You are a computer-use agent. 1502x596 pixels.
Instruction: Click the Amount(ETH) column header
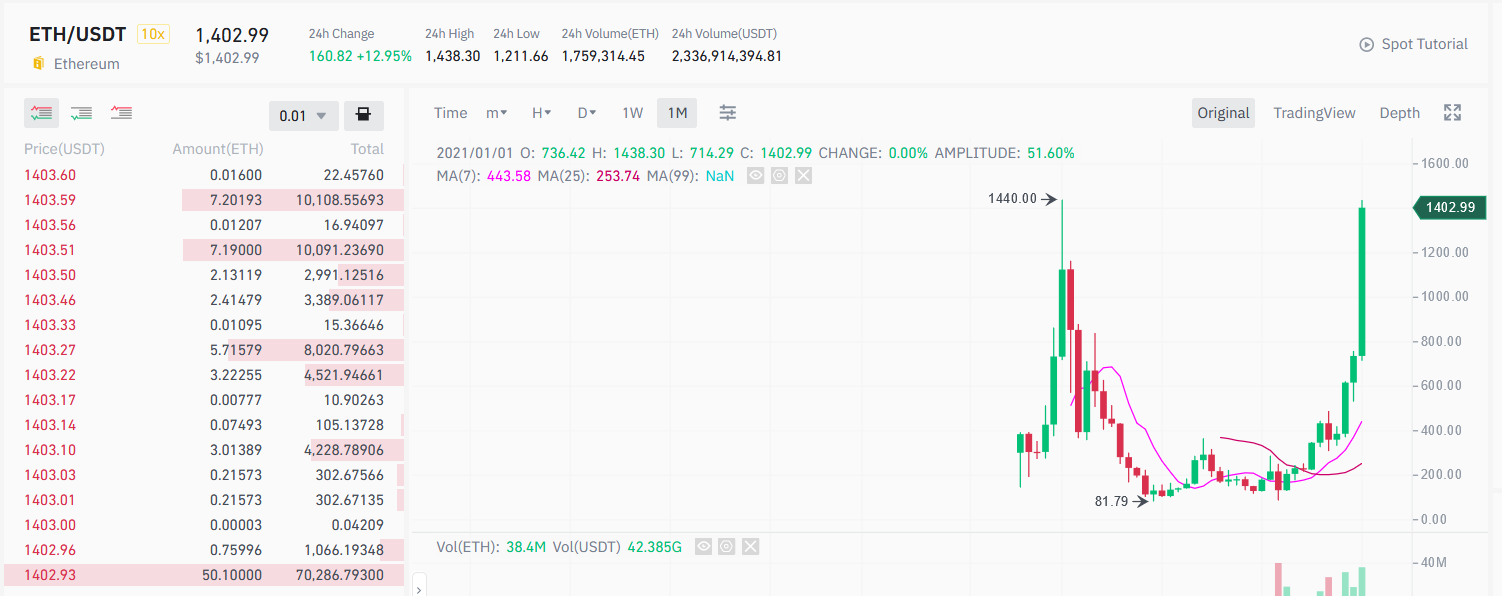tap(218, 149)
